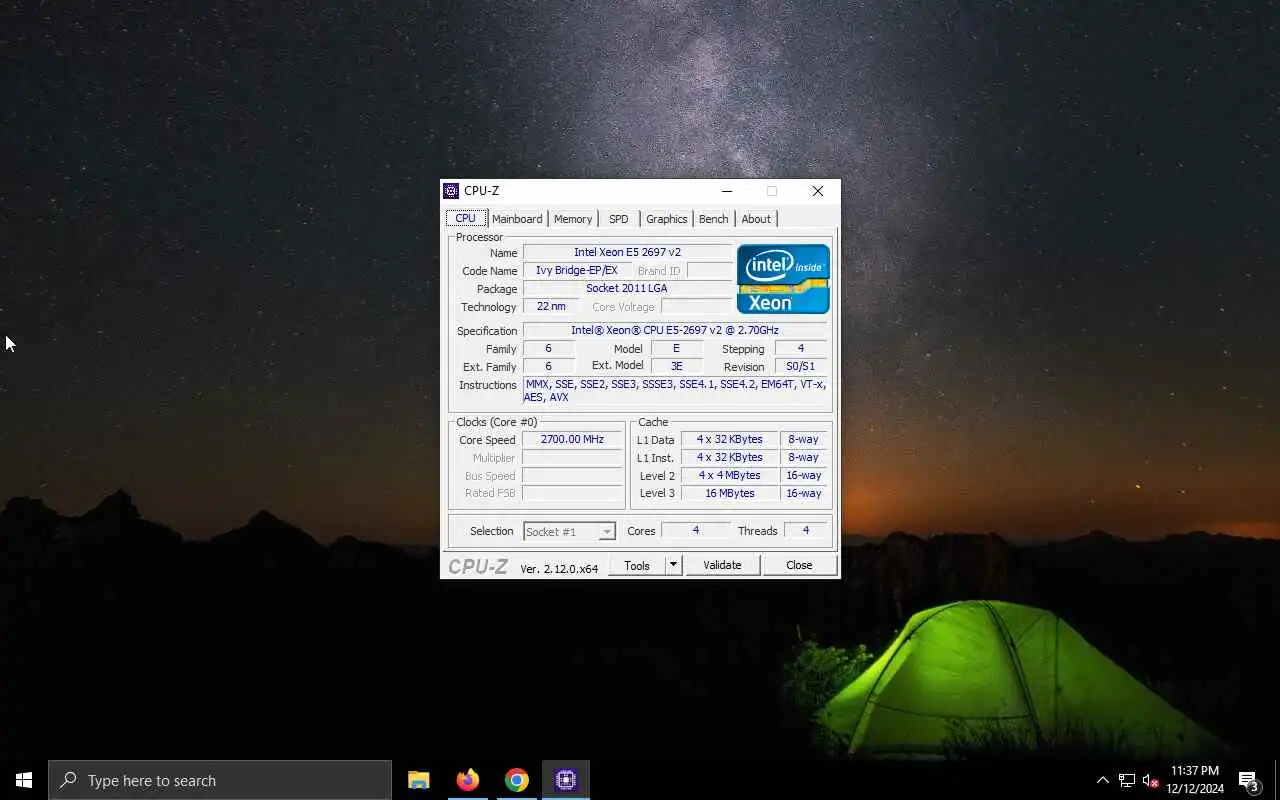The image size is (1280, 800).
Task: Open the network status tray icon
Action: 1126,780
